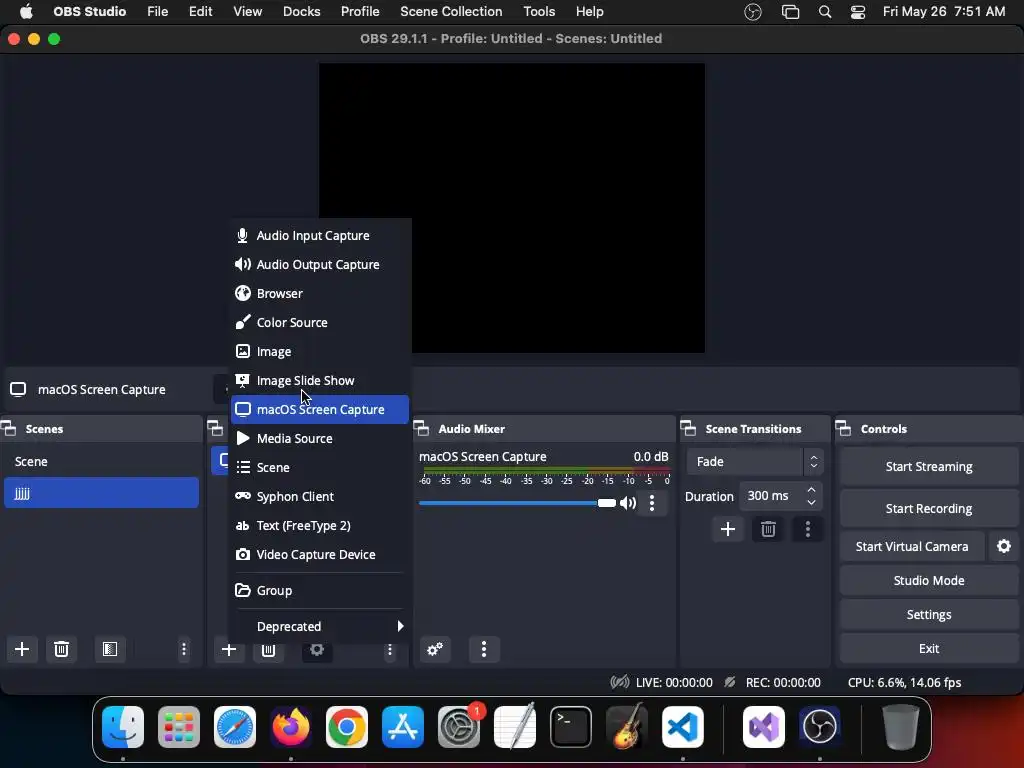This screenshot has width=1024, height=768.
Task: Open Terminal from the Dock
Action: tap(571, 727)
